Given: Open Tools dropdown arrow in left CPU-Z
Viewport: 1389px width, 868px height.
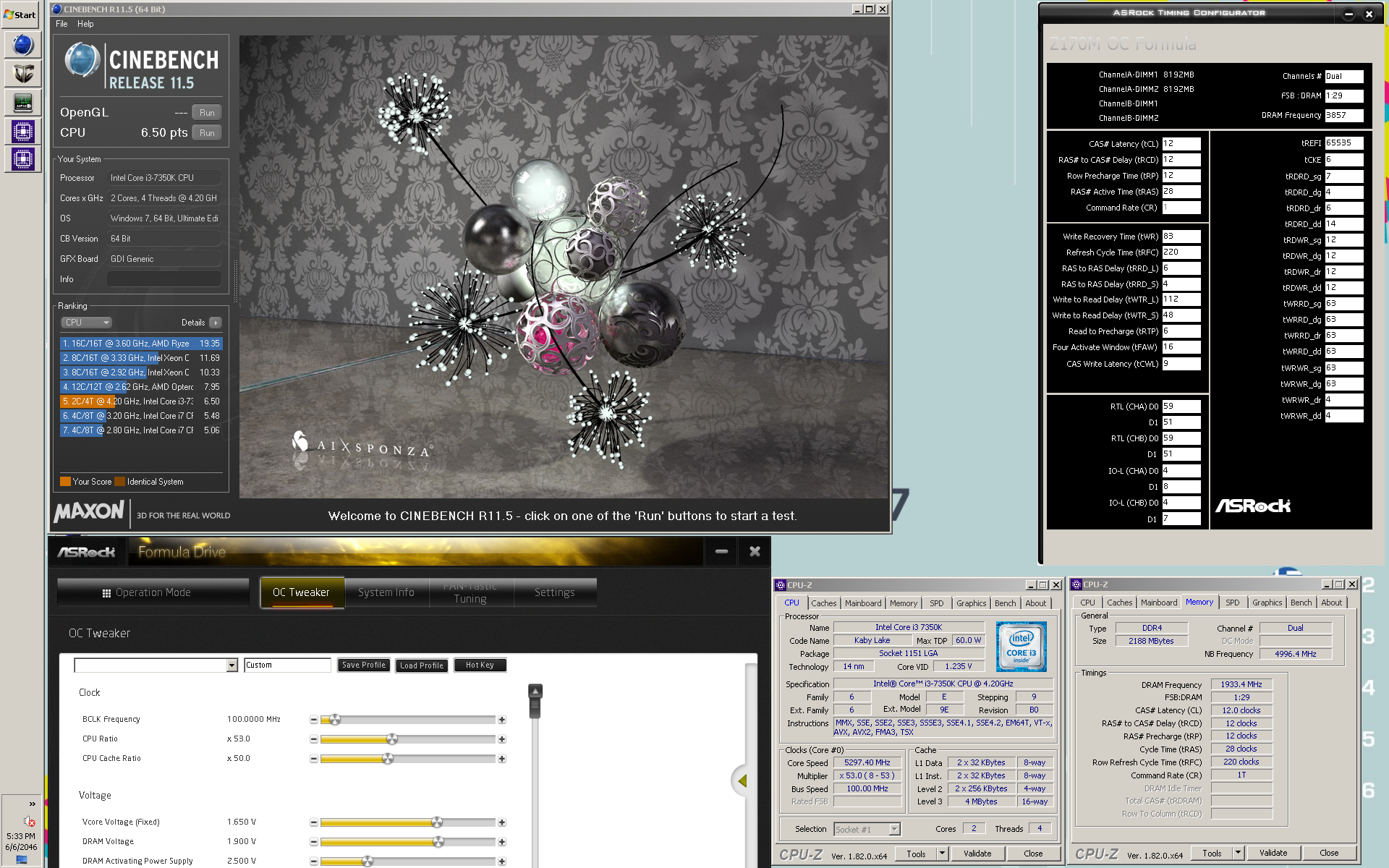Looking at the screenshot, I should click(x=942, y=854).
